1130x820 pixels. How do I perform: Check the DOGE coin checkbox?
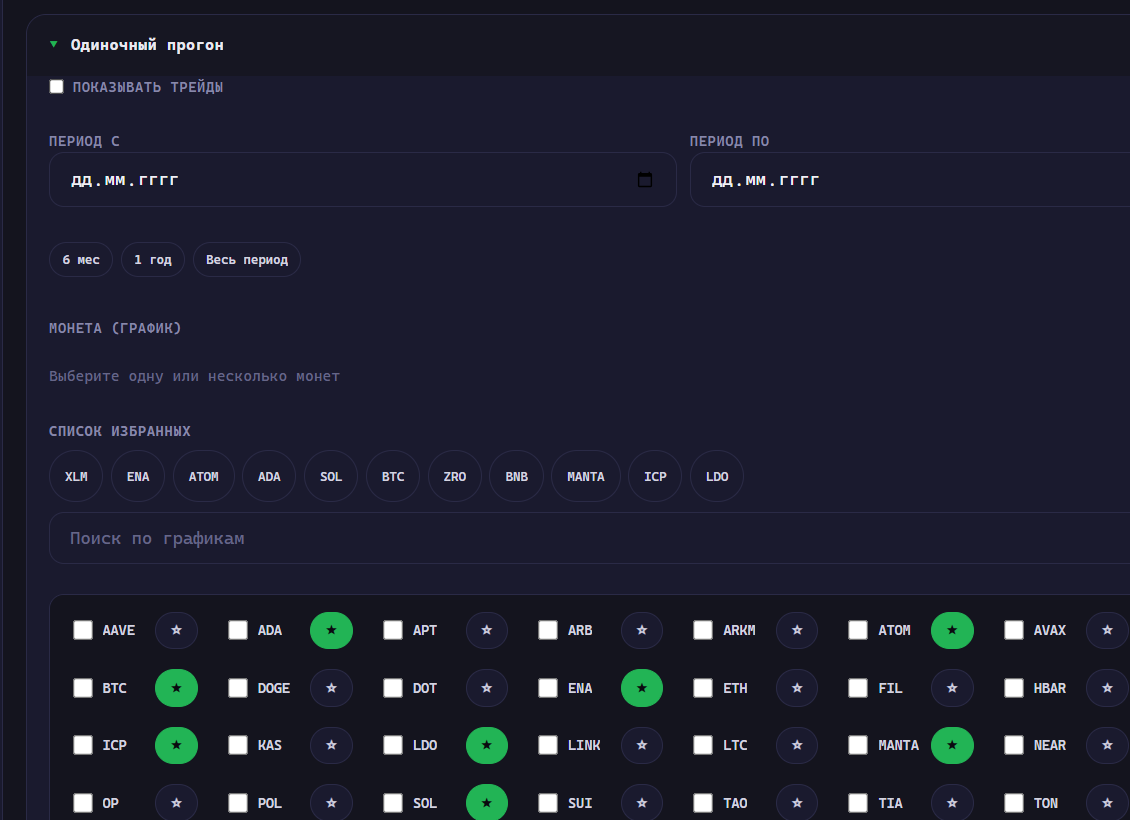click(238, 687)
